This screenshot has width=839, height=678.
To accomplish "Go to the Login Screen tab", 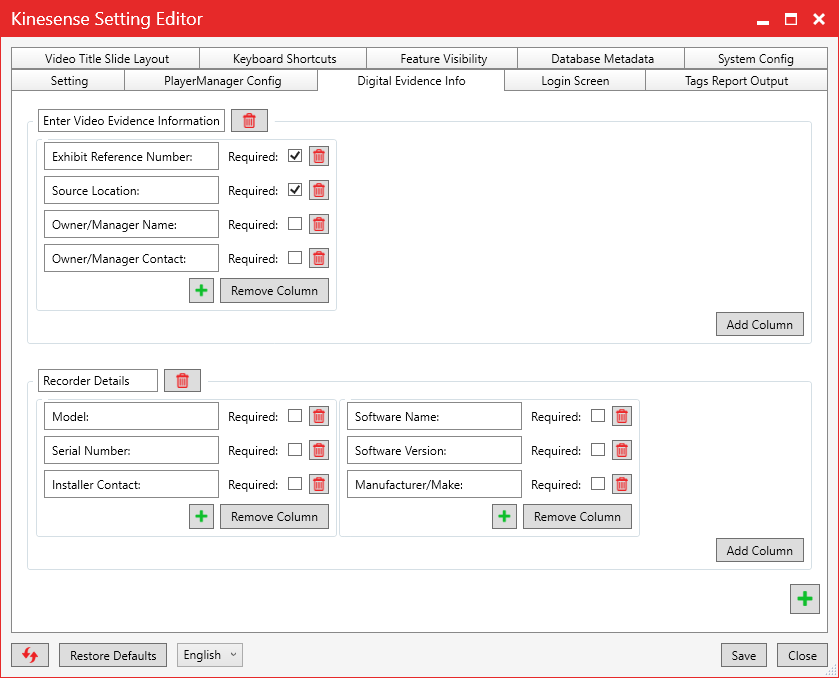I will pos(575,81).
